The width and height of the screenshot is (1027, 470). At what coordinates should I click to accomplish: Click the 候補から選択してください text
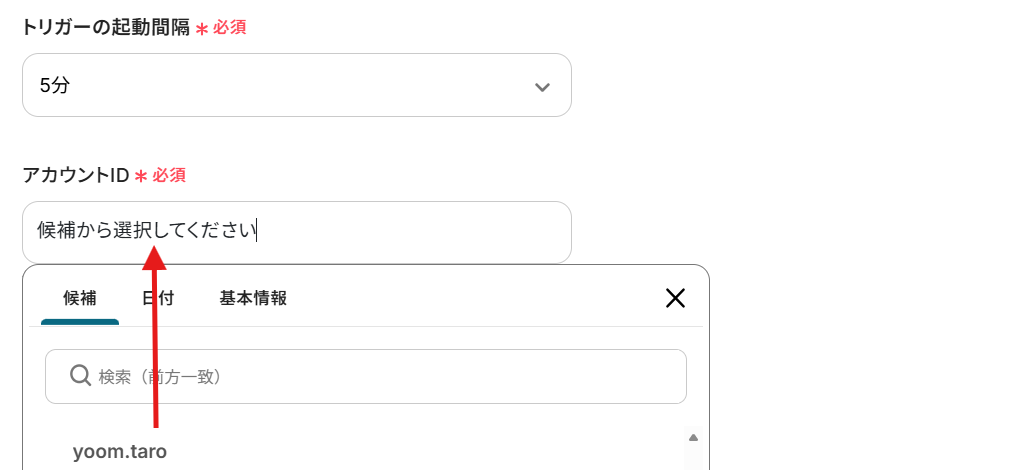pos(146,231)
